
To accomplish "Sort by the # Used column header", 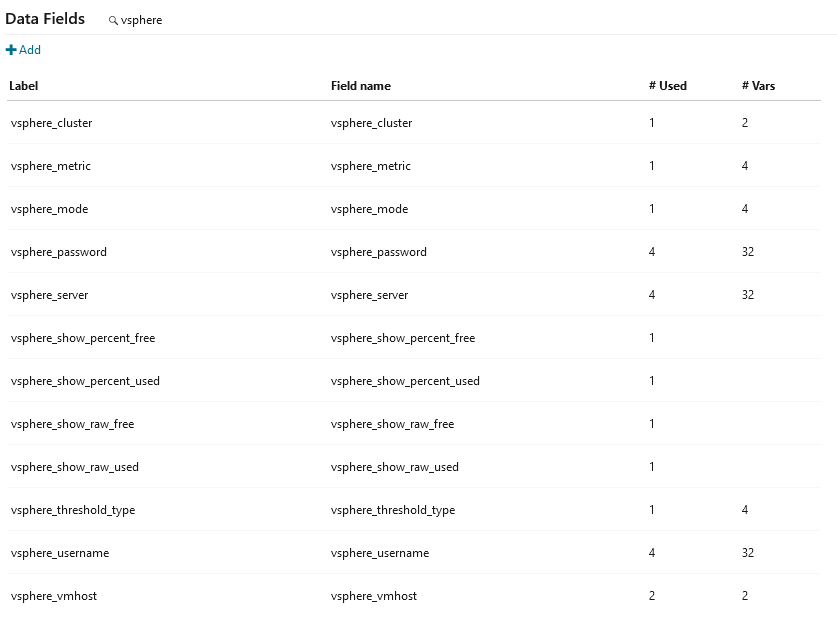I will (668, 86).
